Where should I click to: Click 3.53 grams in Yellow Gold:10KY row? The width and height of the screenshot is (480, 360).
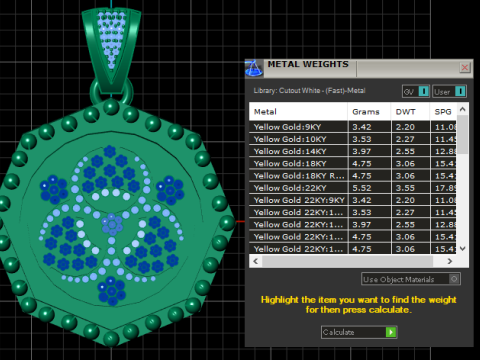click(x=362, y=139)
